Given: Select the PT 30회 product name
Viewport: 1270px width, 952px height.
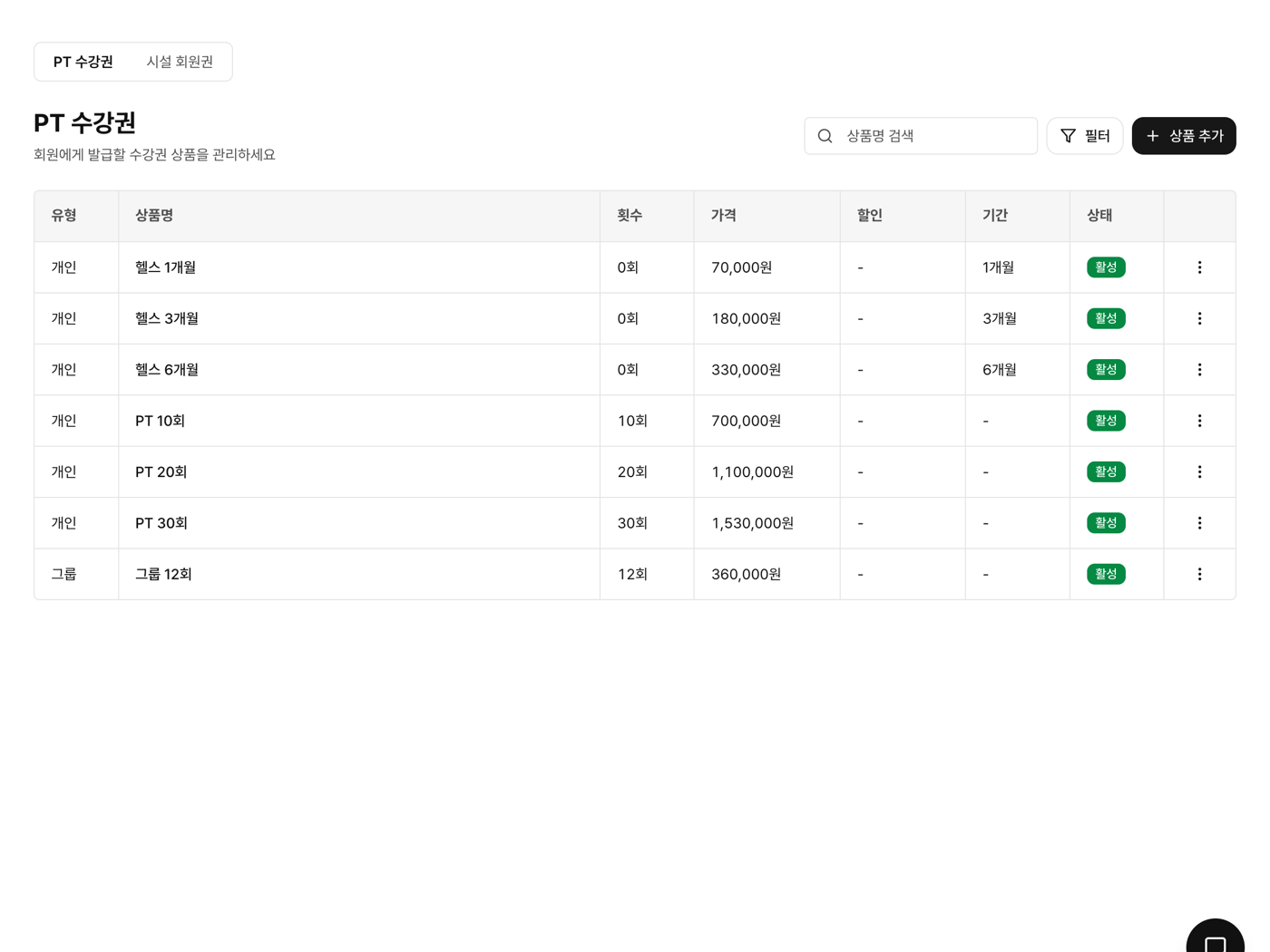Looking at the screenshot, I should 161,523.
